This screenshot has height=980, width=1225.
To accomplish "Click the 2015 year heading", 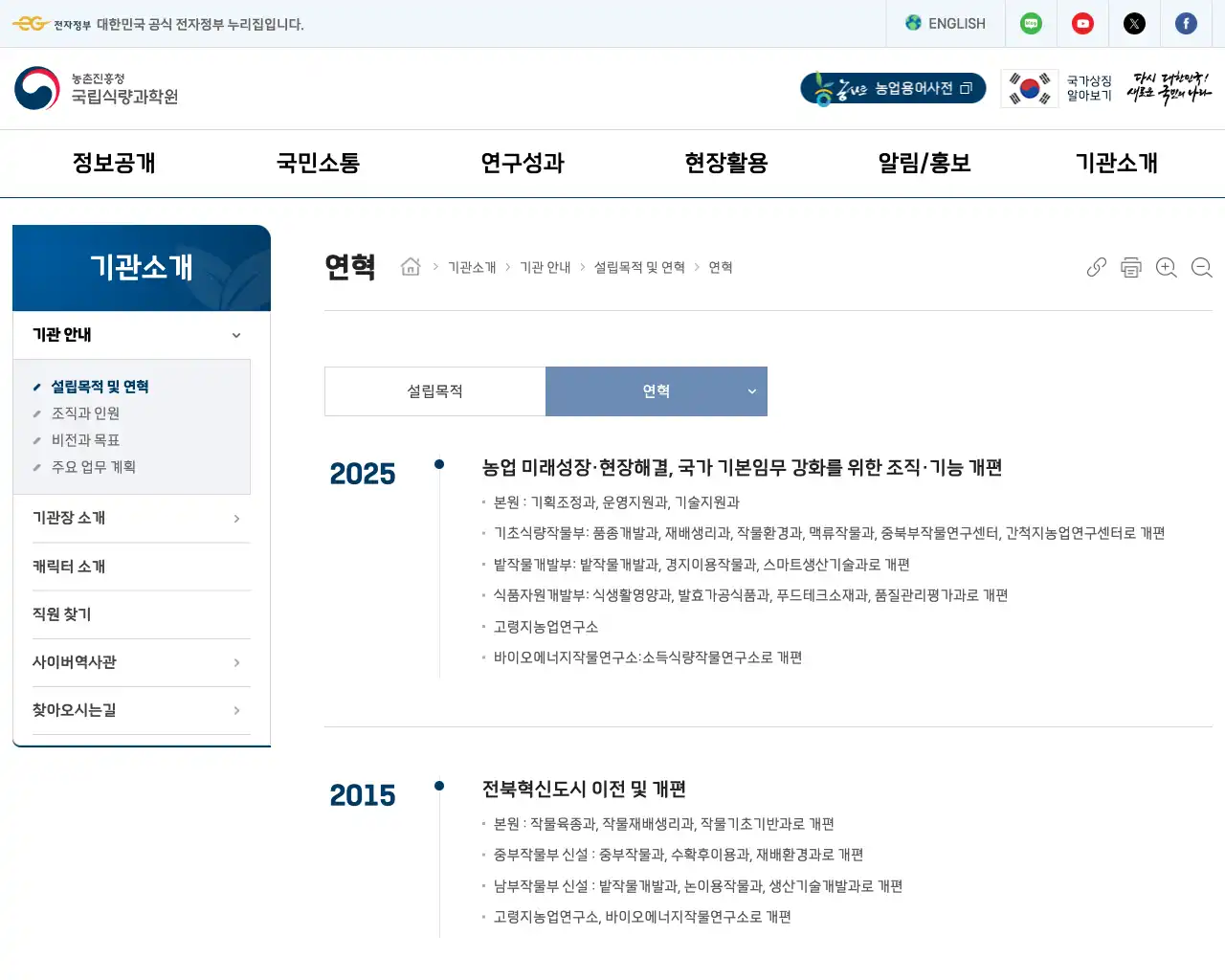I will [x=363, y=795].
